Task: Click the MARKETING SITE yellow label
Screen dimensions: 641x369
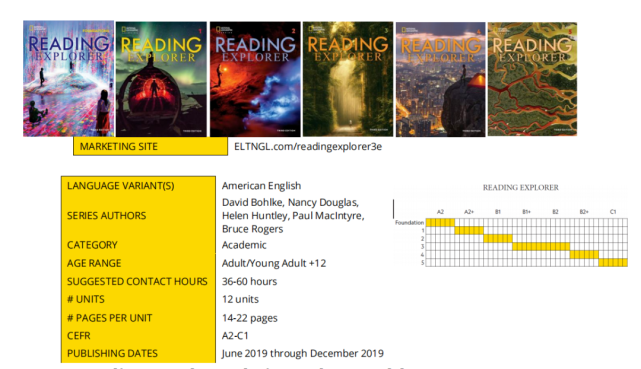Action: [x=150, y=146]
